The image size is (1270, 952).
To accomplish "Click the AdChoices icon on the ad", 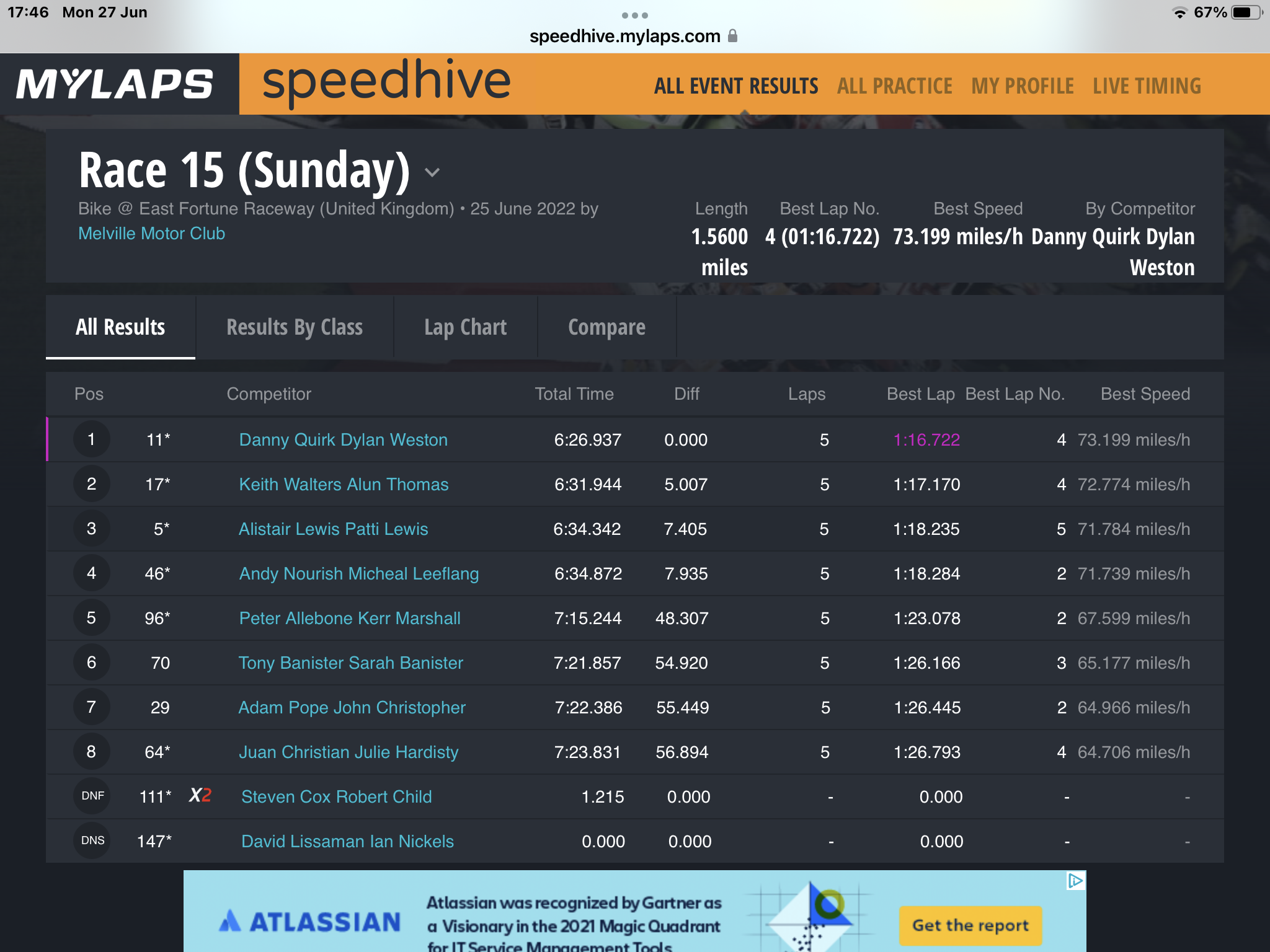I will [1076, 881].
